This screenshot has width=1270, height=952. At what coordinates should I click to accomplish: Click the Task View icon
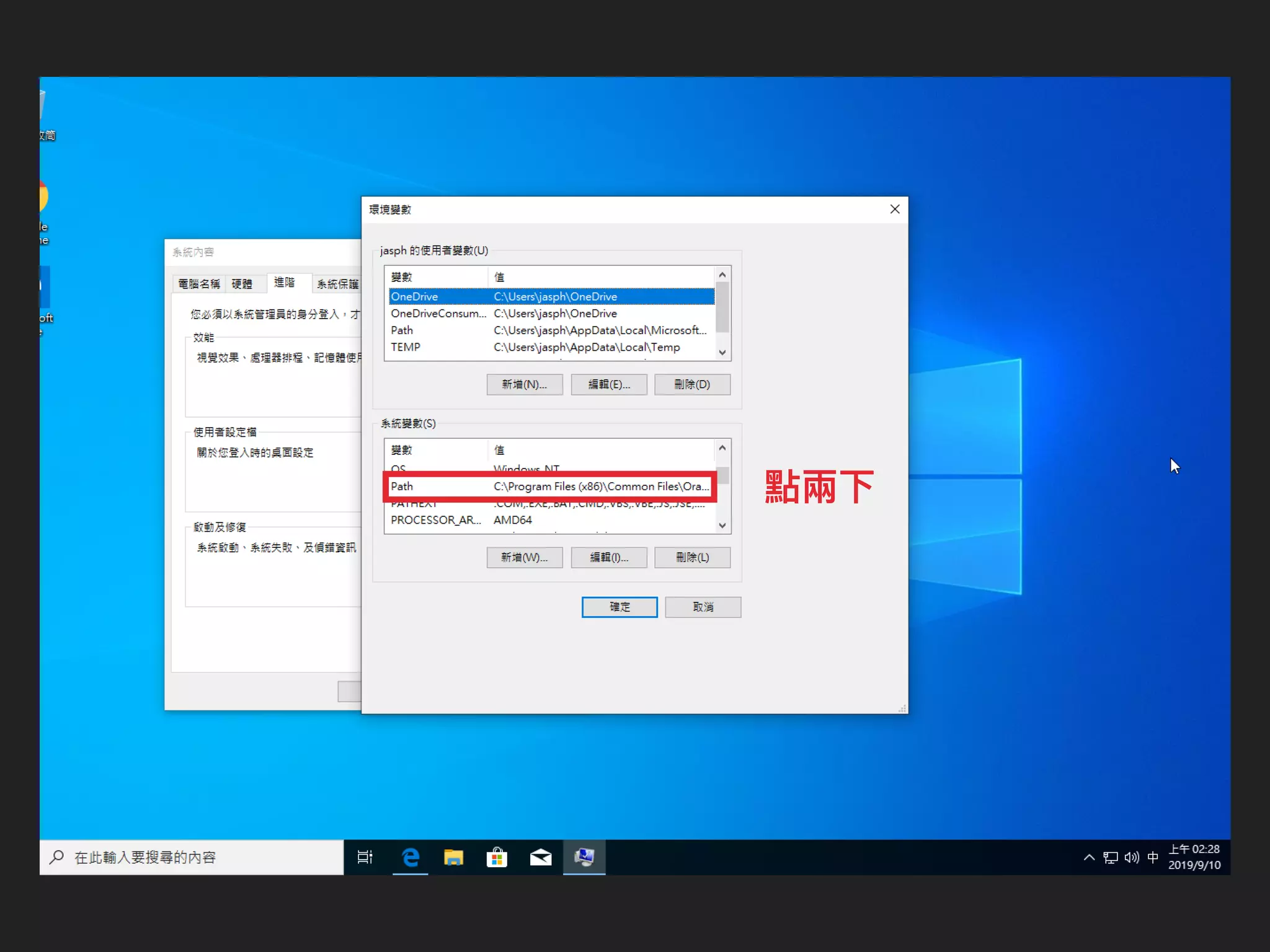[365, 857]
